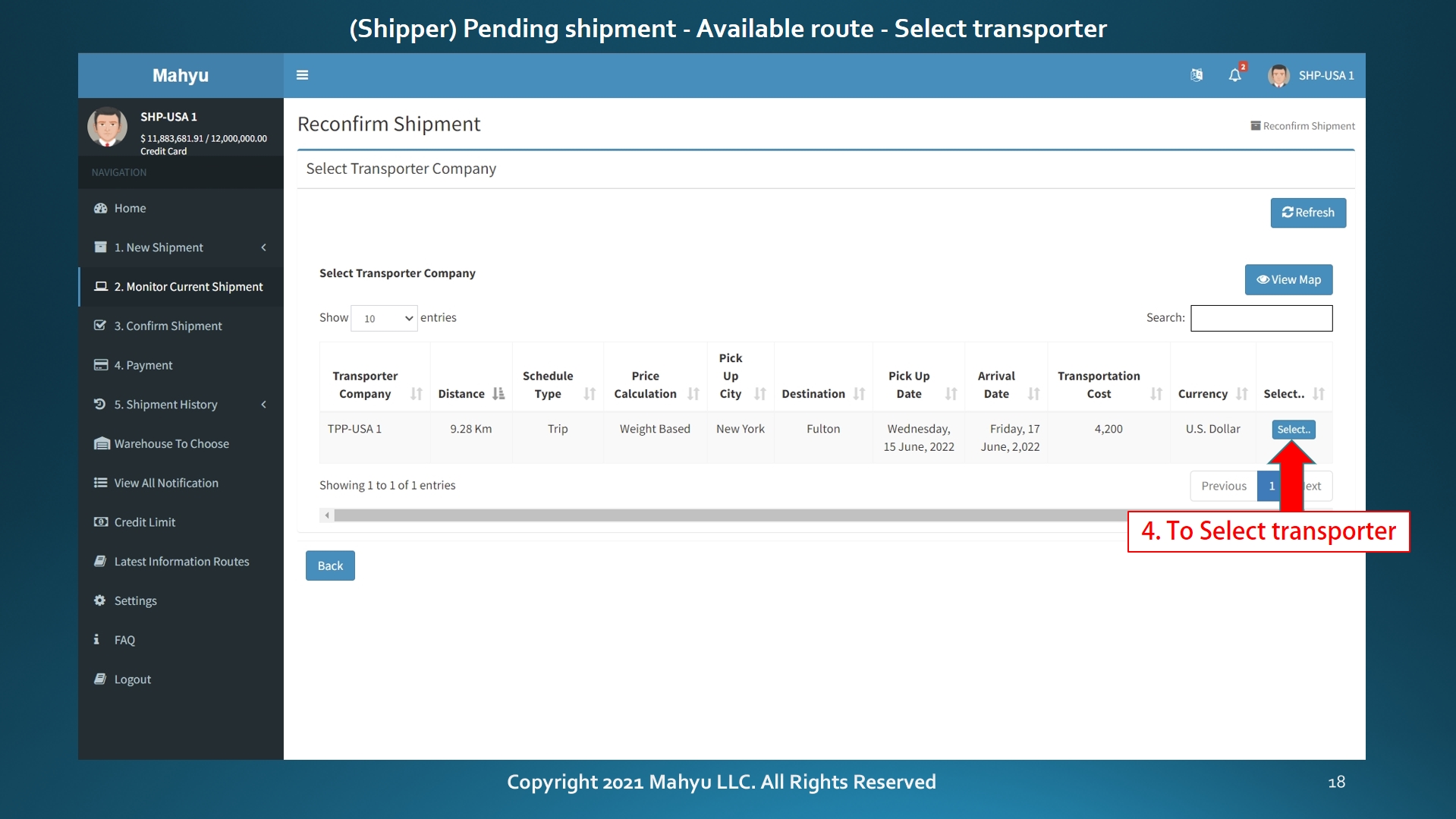Click the Fulton destination cell

coord(823,438)
